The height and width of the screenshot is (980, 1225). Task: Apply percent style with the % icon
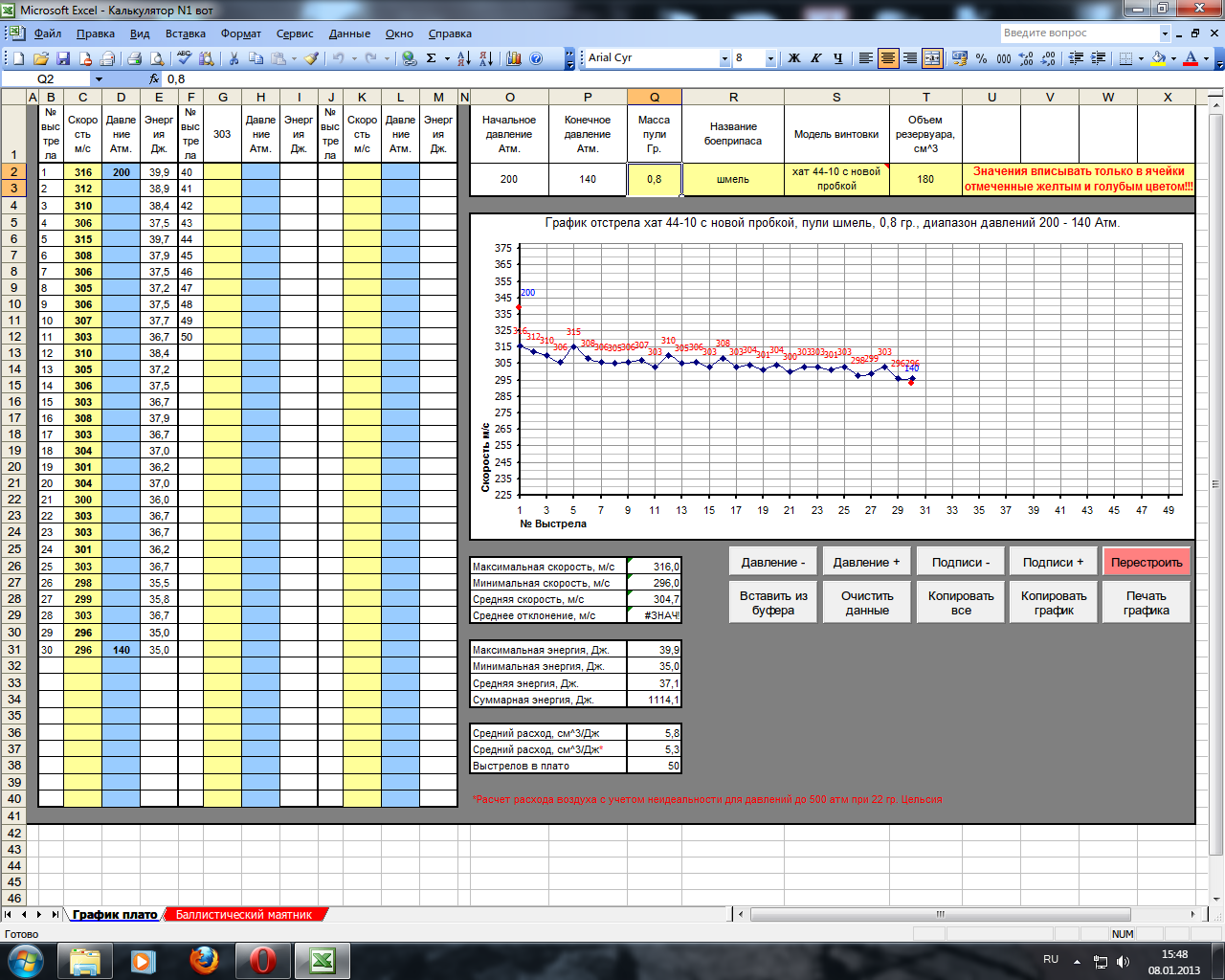click(x=981, y=58)
